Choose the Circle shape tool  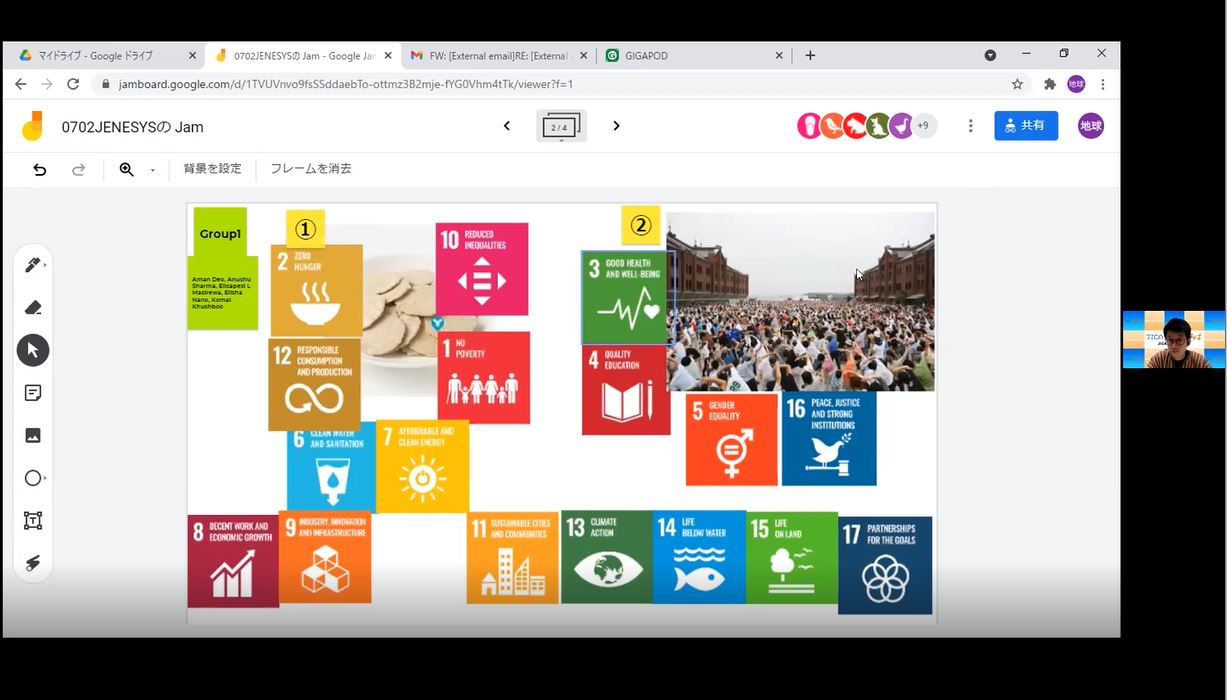pos(32,478)
